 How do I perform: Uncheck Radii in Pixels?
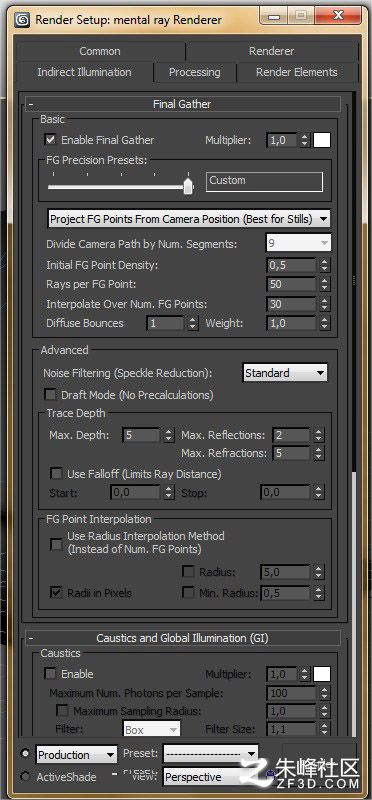point(56,593)
